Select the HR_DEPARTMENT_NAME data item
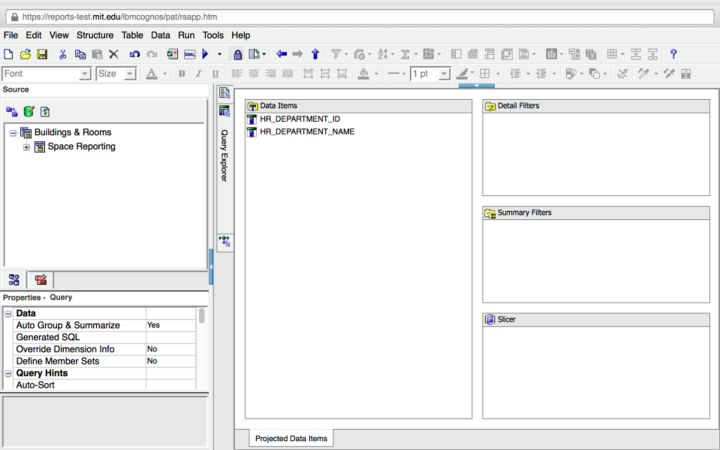 [x=307, y=131]
